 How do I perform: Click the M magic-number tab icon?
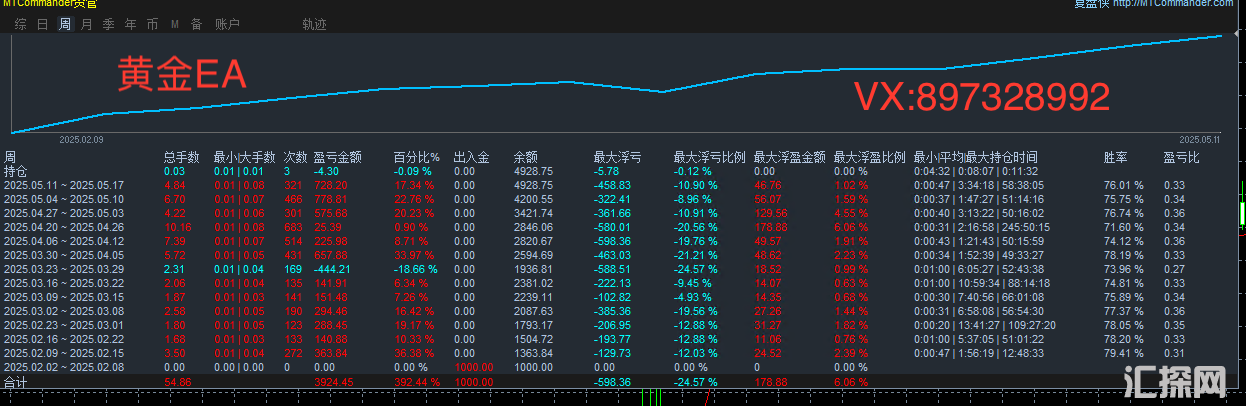(x=175, y=24)
